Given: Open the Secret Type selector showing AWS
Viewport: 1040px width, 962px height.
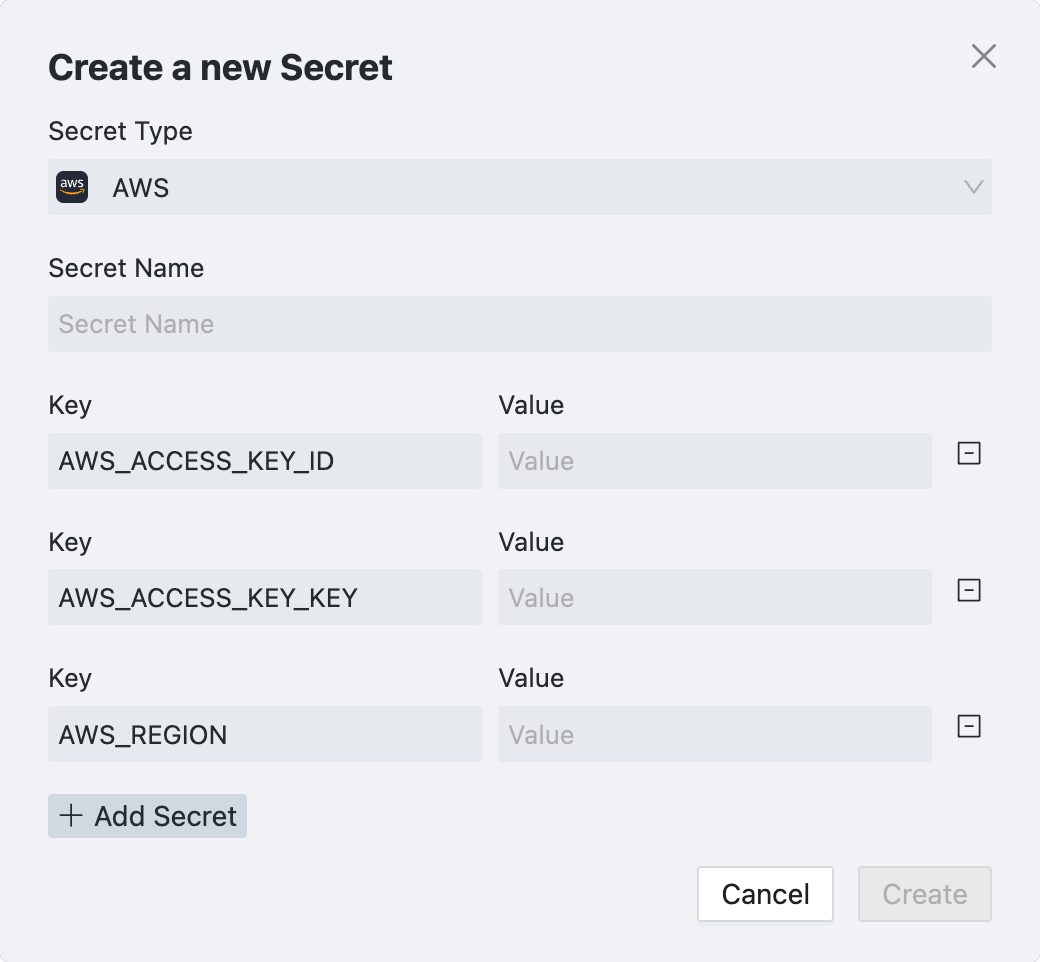Looking at the screenshot, I should [520, 187].
